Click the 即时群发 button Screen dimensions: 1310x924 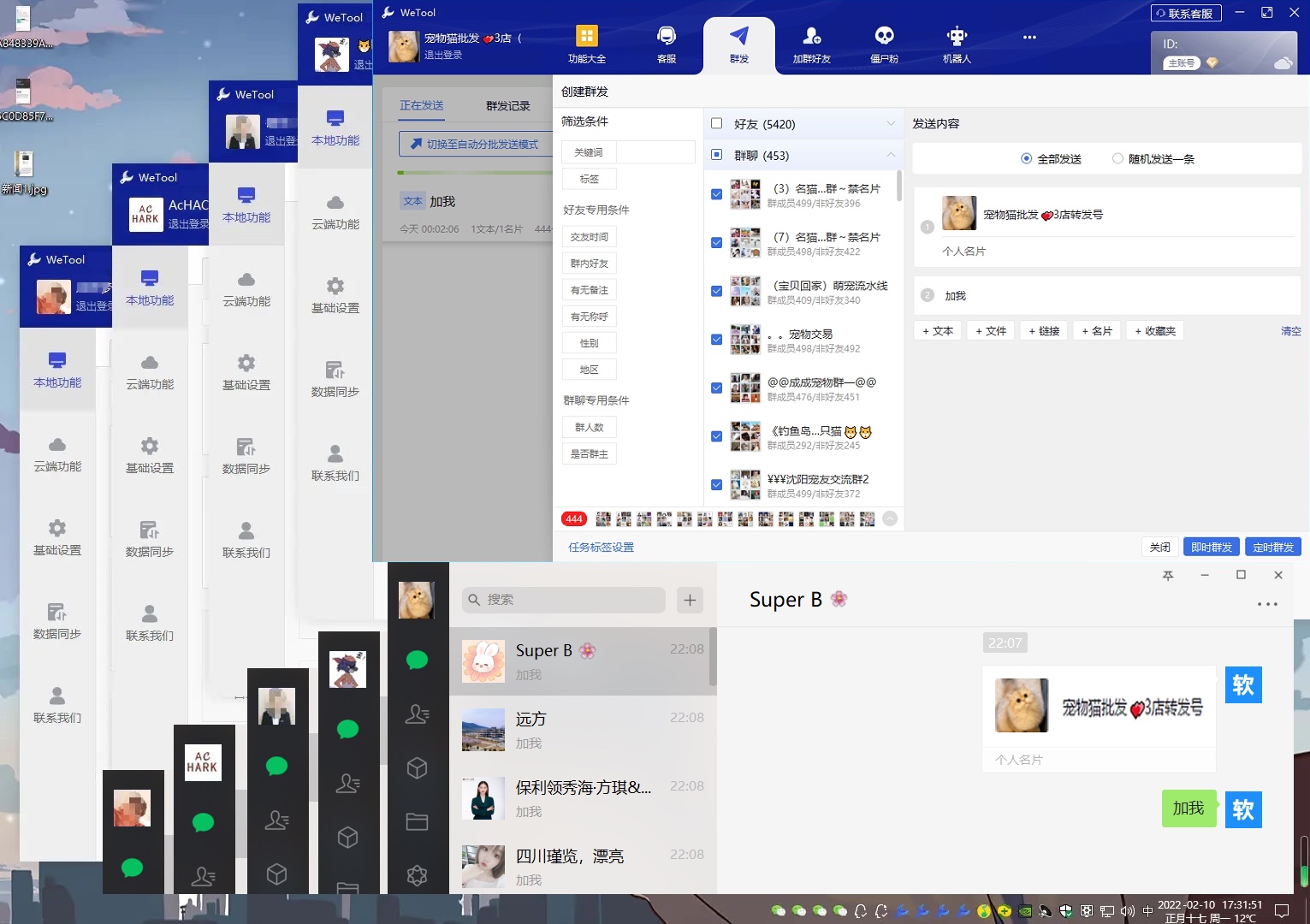tap(1212, 547)
